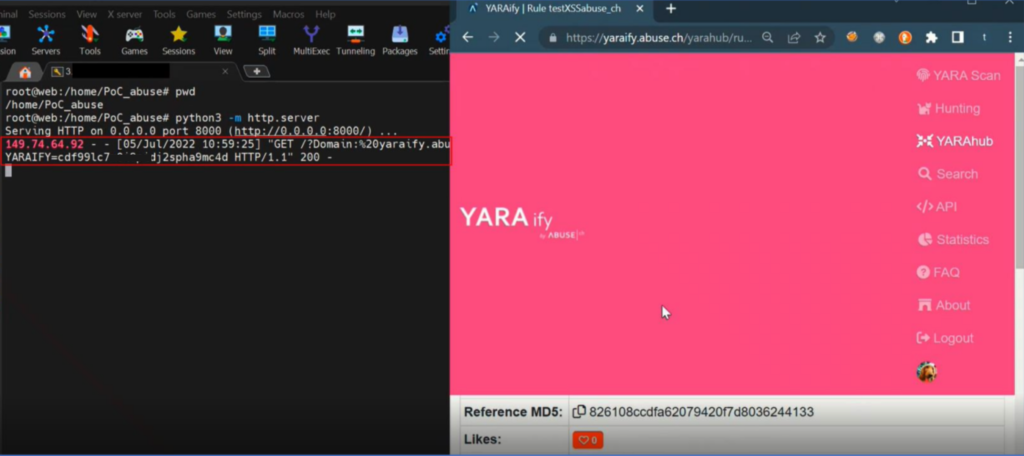Viewport: 1024px width, 456px height.
Task: Launch MultiExec mode icon
Action: pos(312,41)
